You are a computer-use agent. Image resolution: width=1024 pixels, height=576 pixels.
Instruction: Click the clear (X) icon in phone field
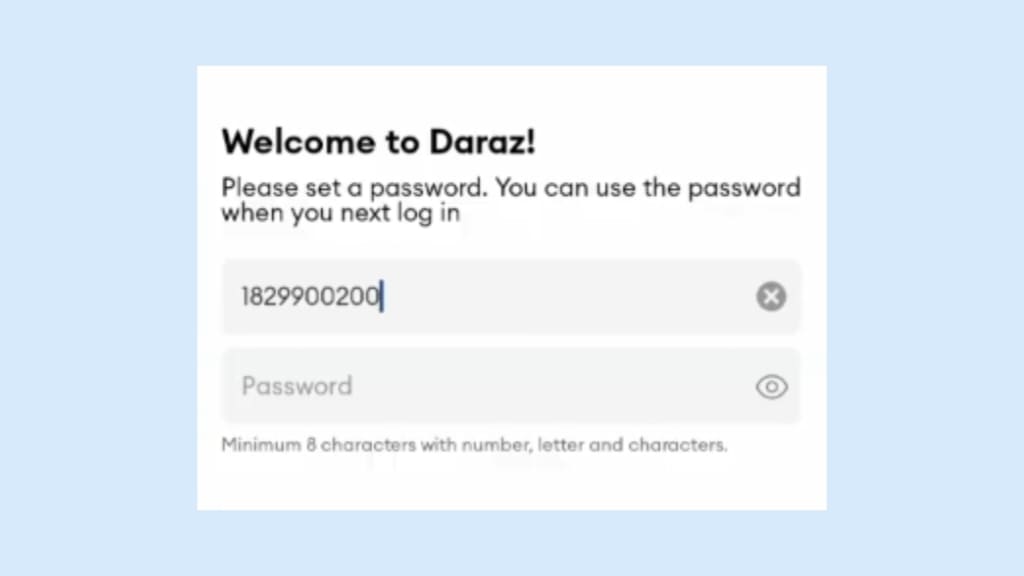[x=771, y=296]
